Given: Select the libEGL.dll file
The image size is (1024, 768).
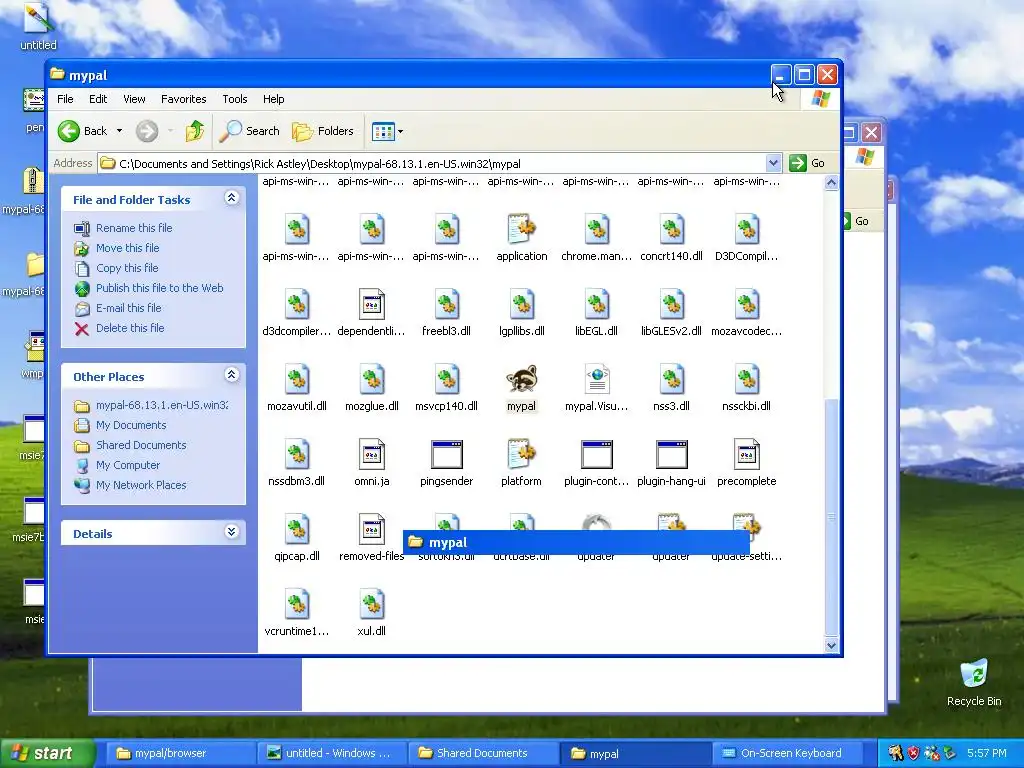Looking at the screenshot, I should click(x=596, y=304).
